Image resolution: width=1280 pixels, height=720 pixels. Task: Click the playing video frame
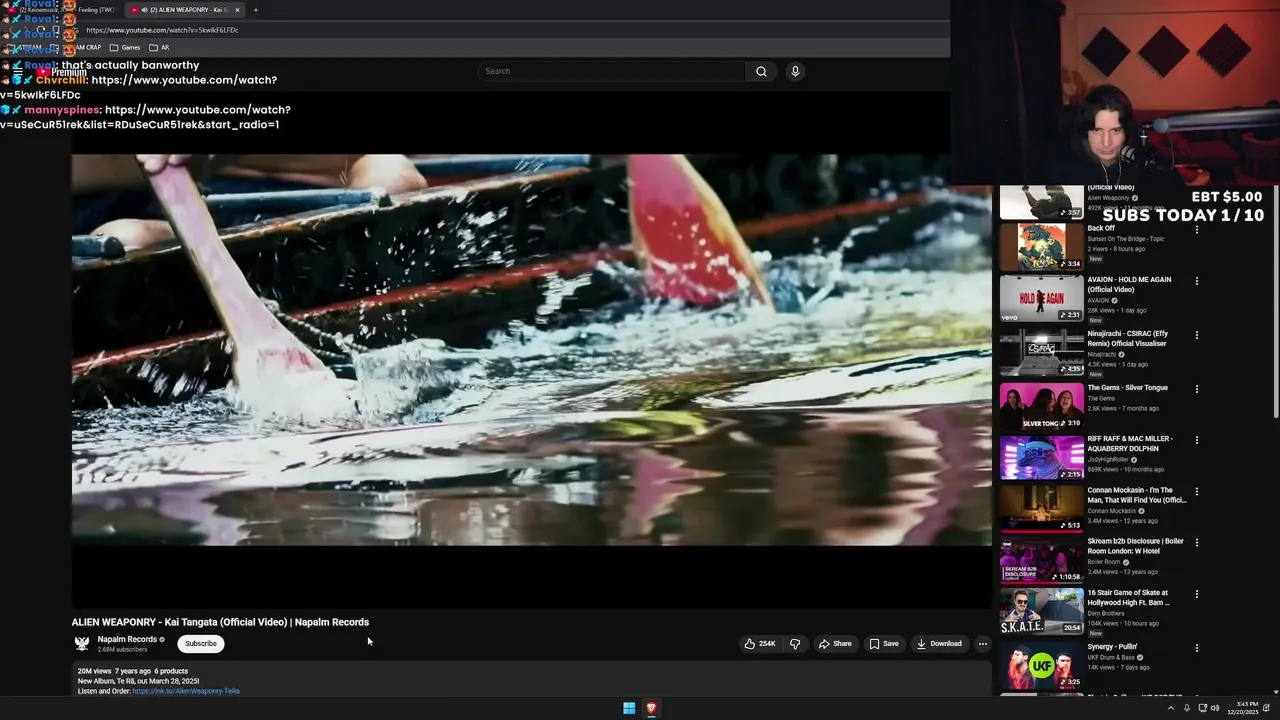(531, 350)
